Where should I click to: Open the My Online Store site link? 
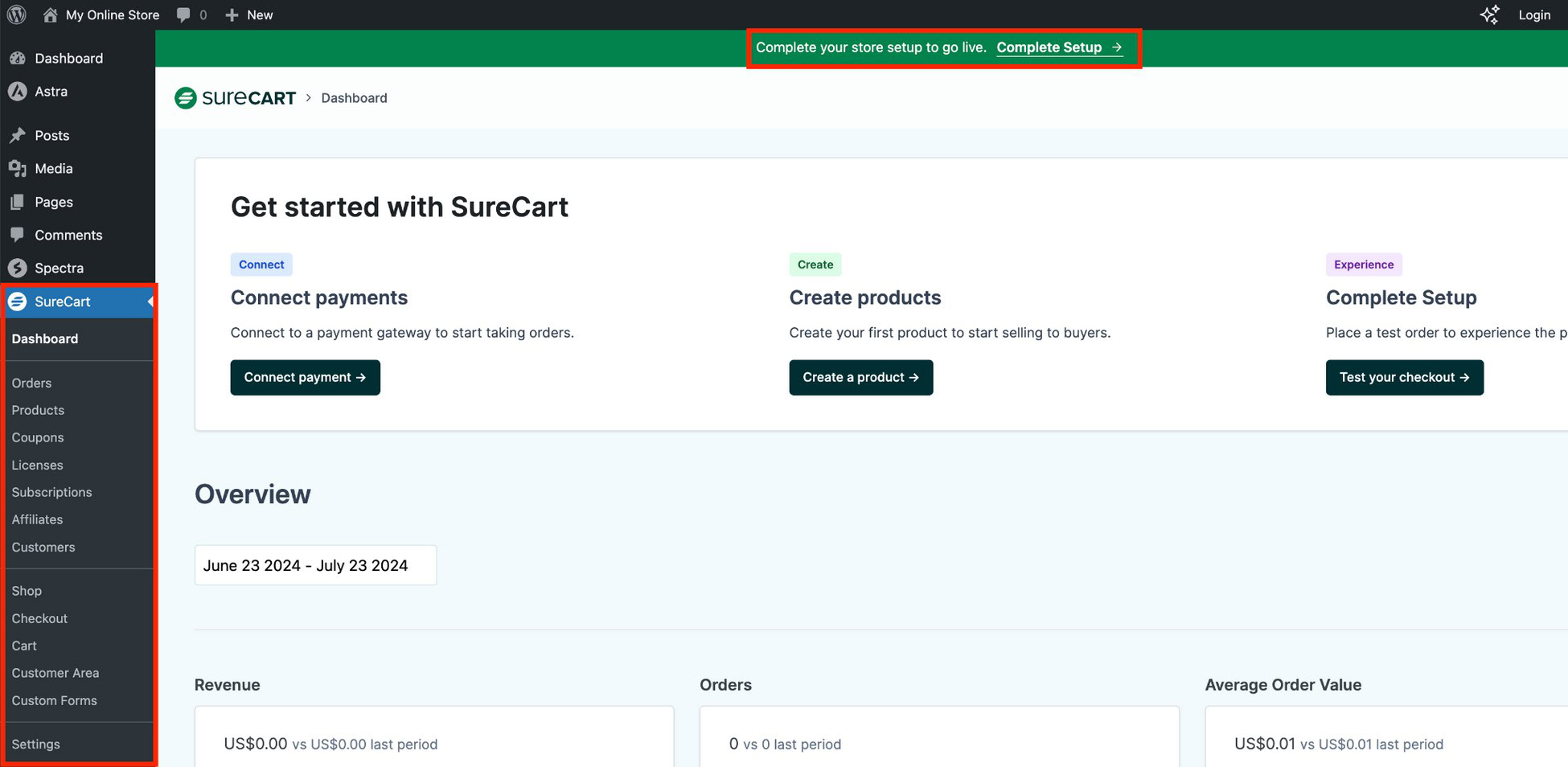coord(112,14)
